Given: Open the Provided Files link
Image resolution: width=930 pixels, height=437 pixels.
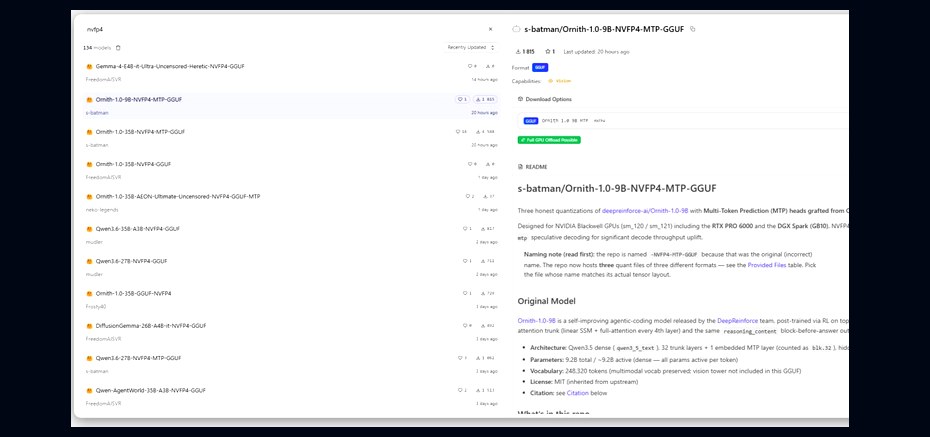Looking at the screenshot, I should coord(767,265).
